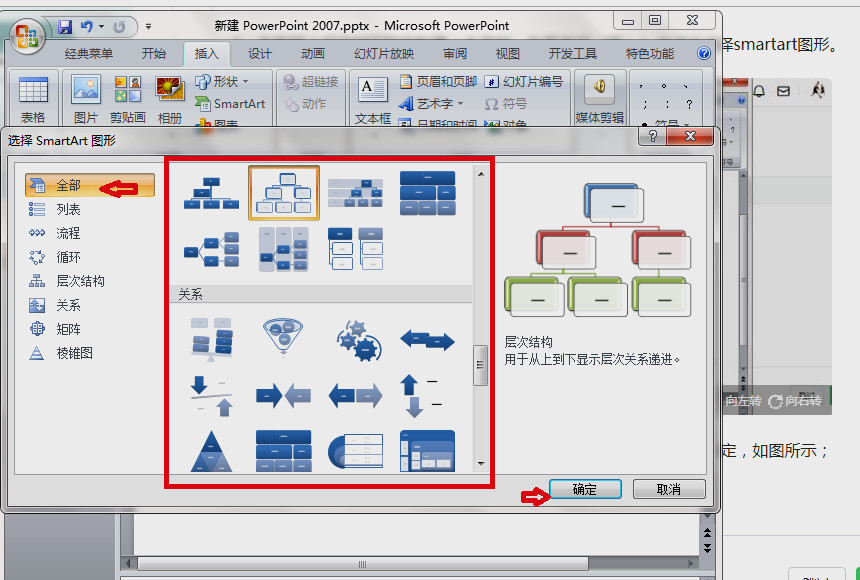The height and width of the screenshot is (580, 860).
Task: Click the Redo button in quick access
Action: 119,26
